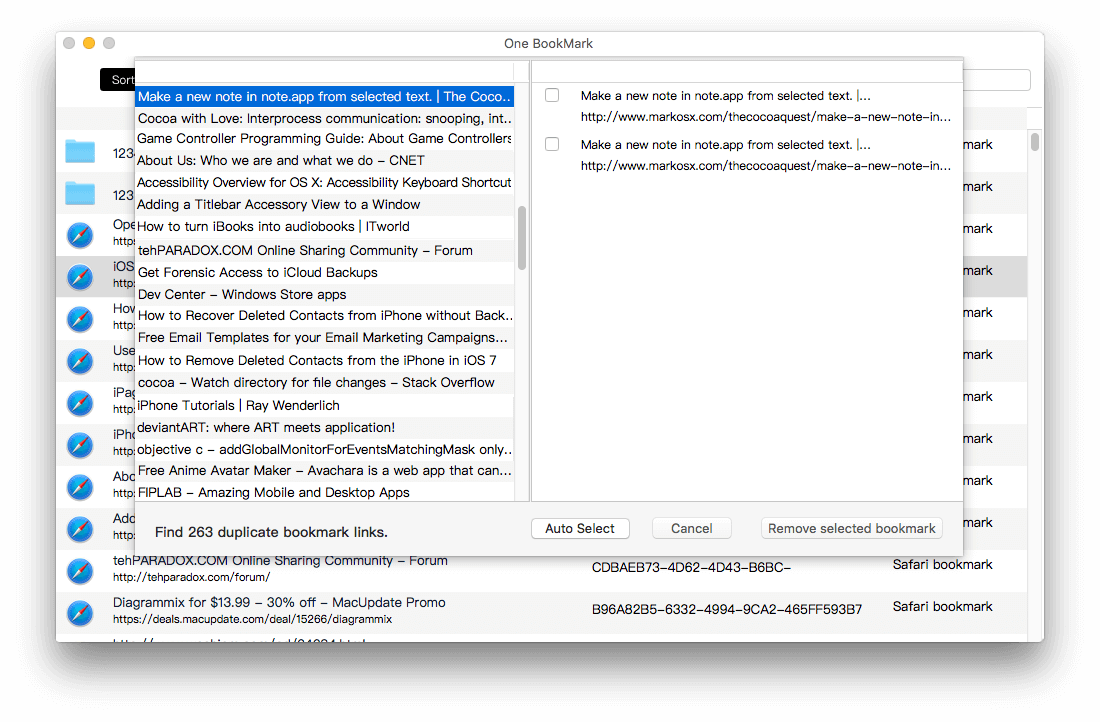This screenshot has height=722, width=1100.
Task: Click the black Sort button
Action: pyautogui.click(x=121, y=79)
